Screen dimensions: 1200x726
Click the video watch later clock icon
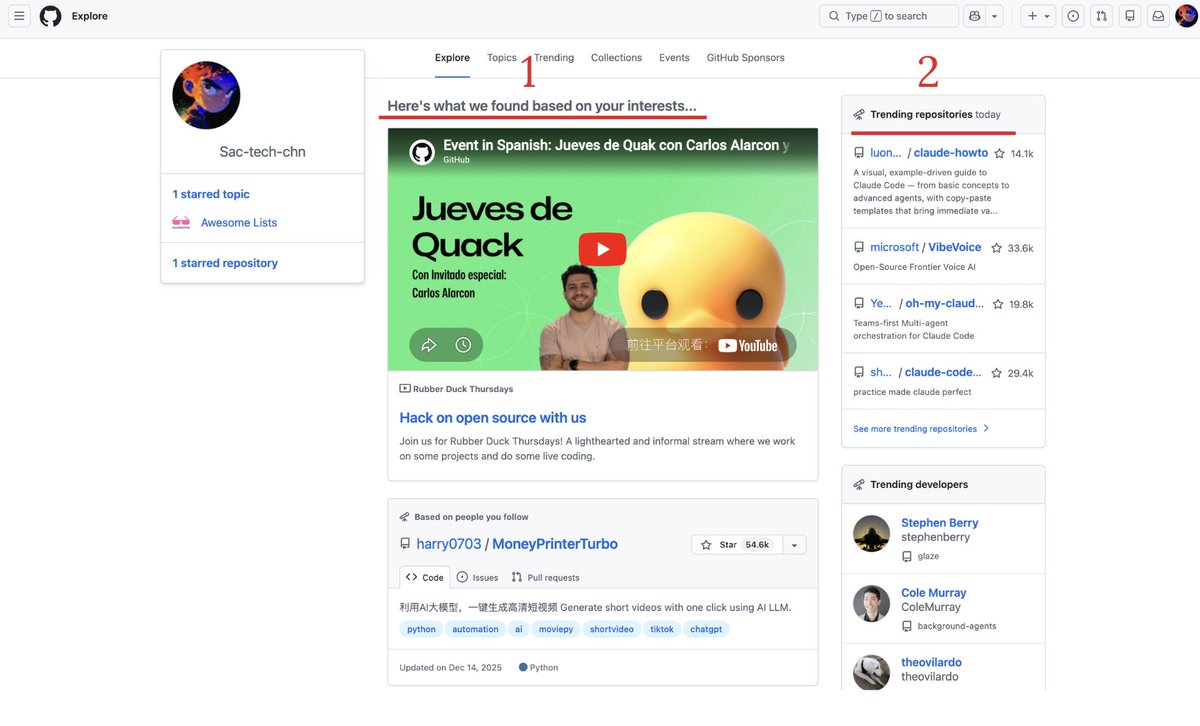point(463,345)
